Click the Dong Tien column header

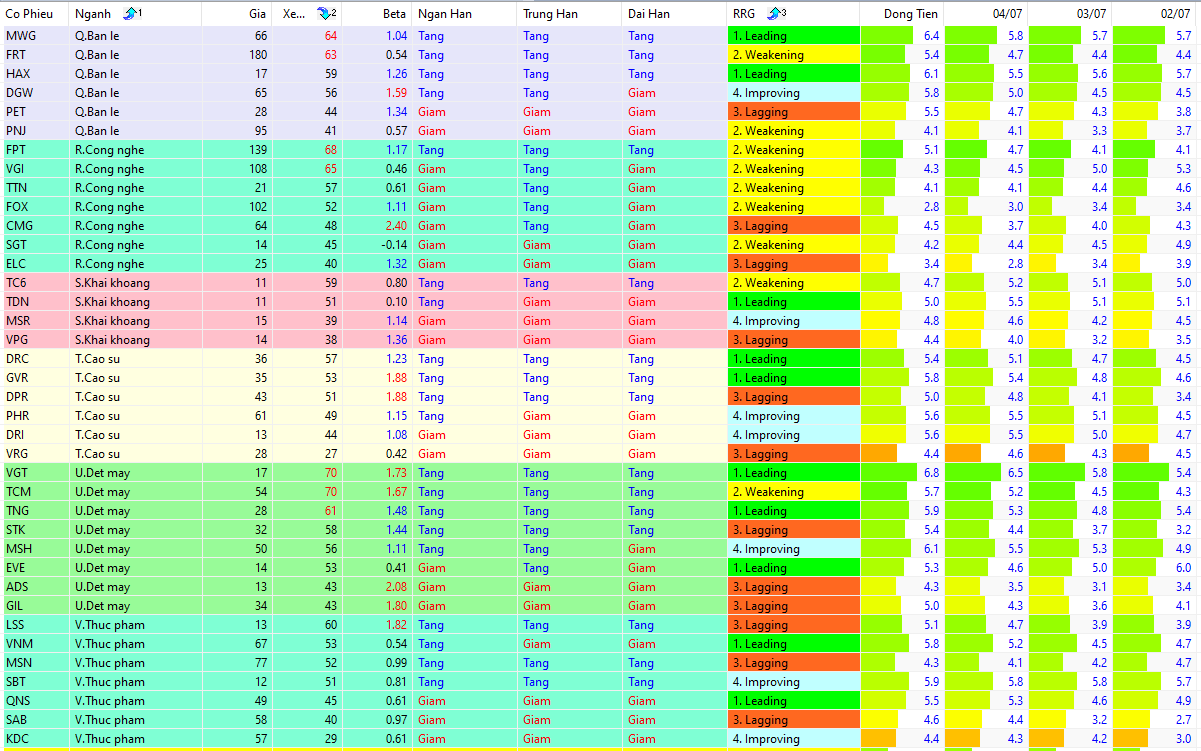coord(911,14)
